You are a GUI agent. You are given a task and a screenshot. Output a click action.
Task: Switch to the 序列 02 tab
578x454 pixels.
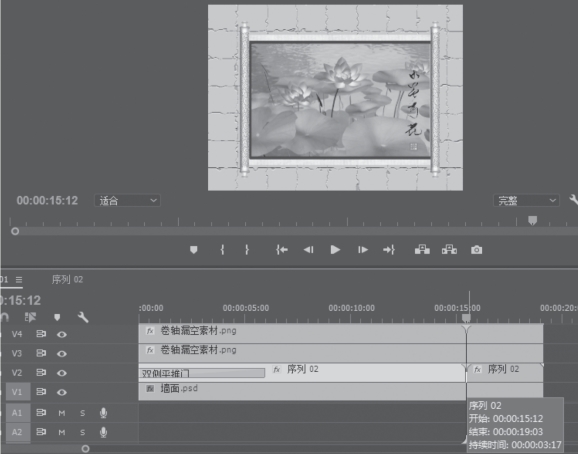(x=67, y=280)
